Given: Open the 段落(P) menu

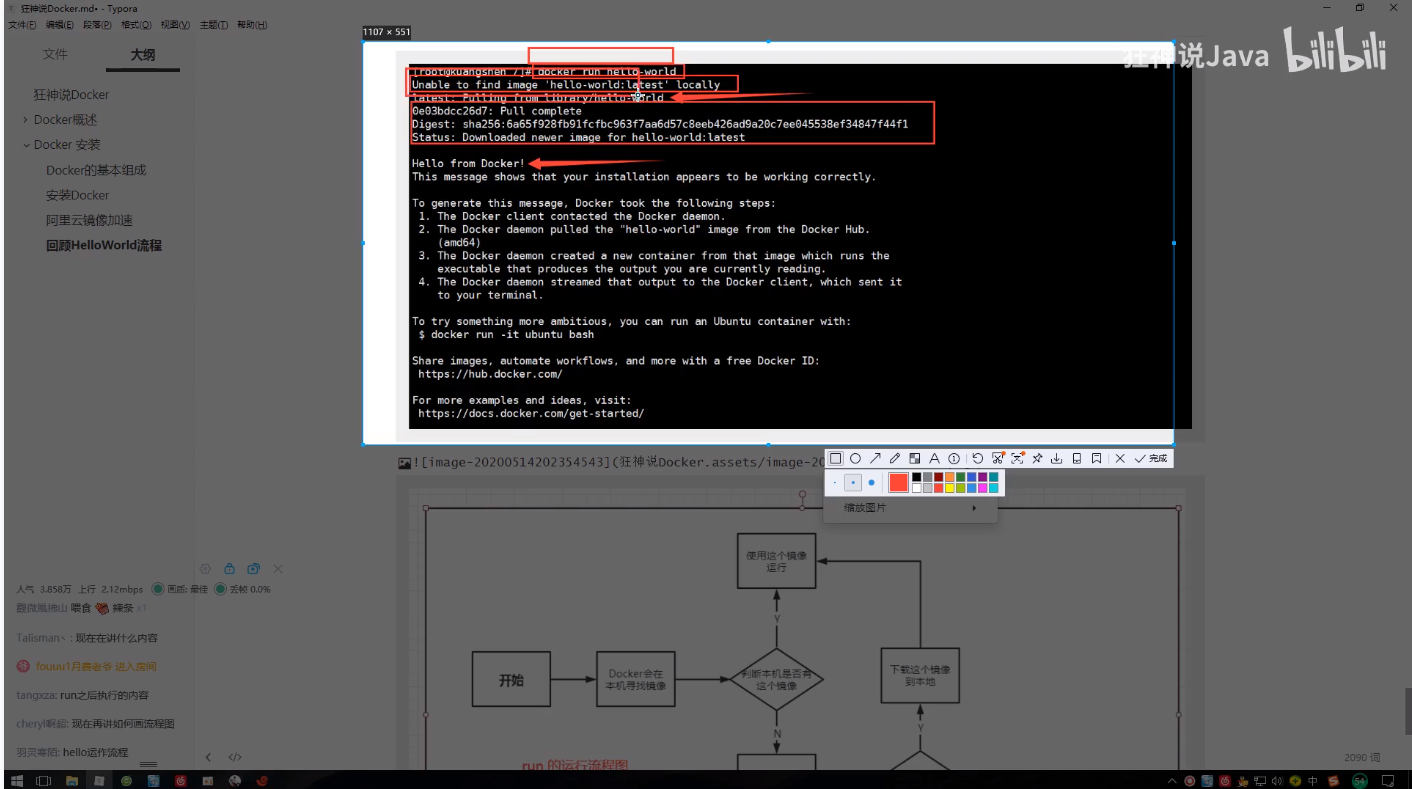Looking at the screenshot, I should coord(98,25).
